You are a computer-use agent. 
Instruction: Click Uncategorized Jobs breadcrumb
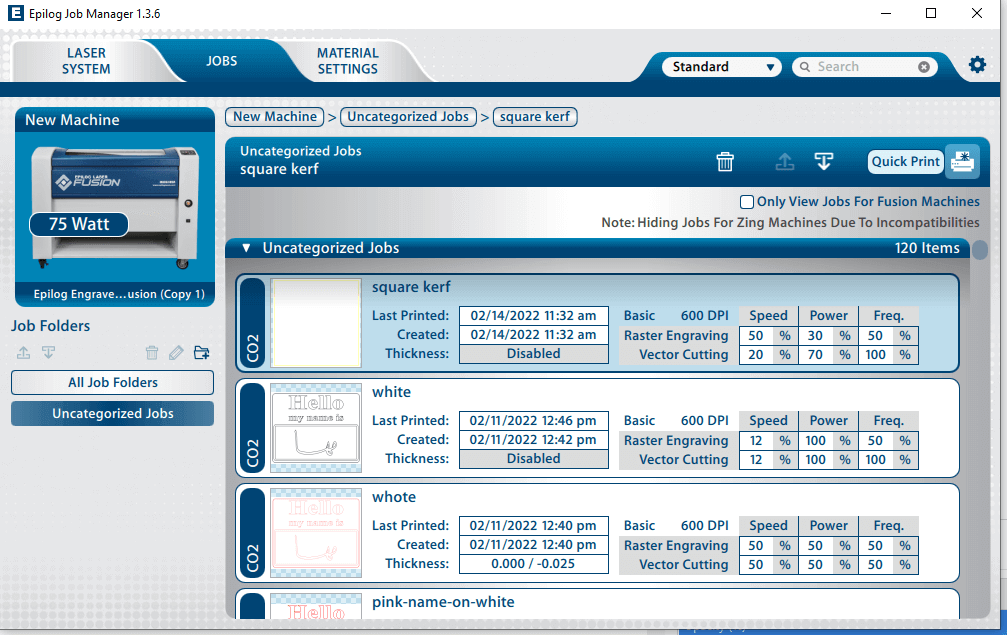(x=408, y=117)
